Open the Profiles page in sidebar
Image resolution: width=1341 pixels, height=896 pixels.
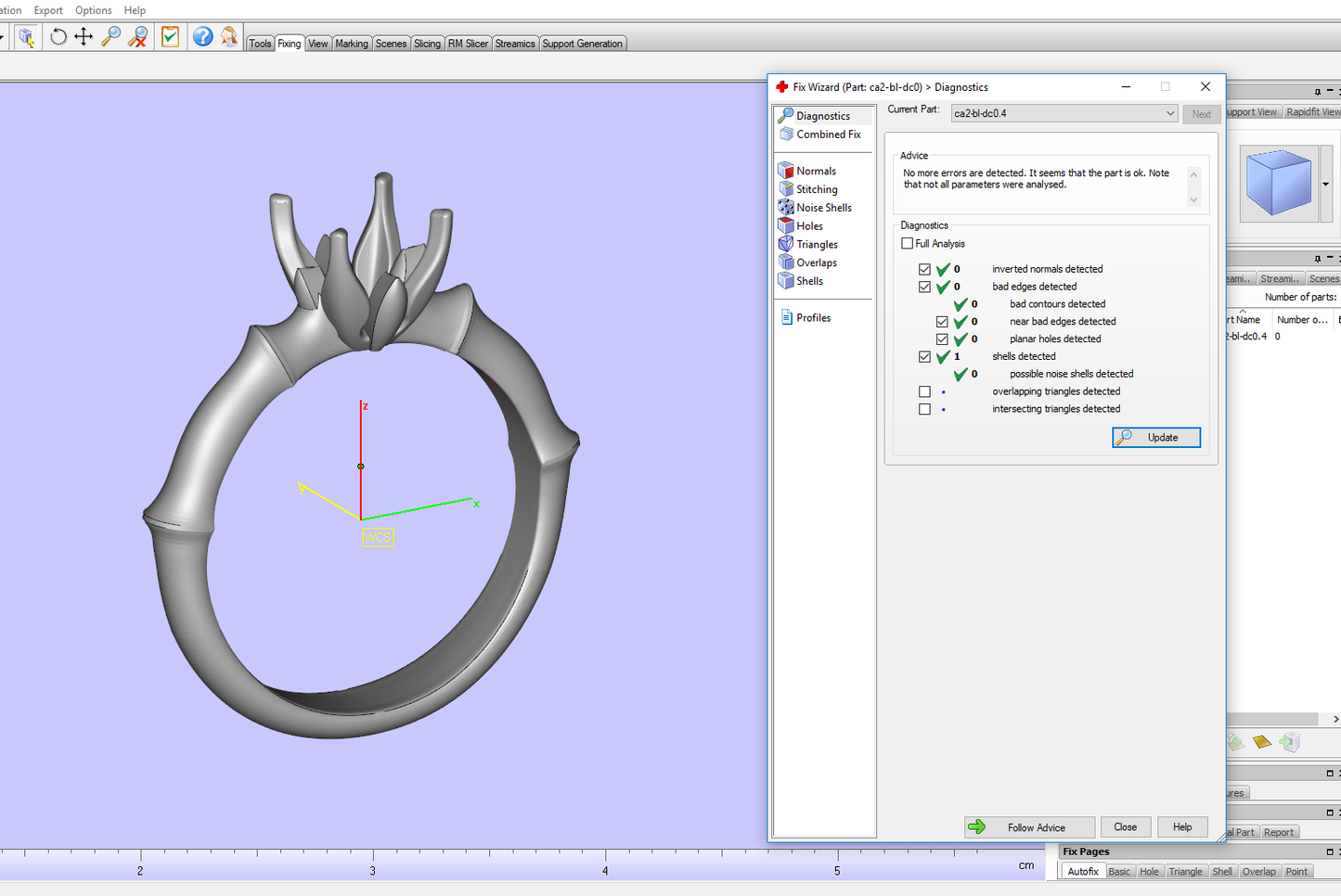(813, 317)
